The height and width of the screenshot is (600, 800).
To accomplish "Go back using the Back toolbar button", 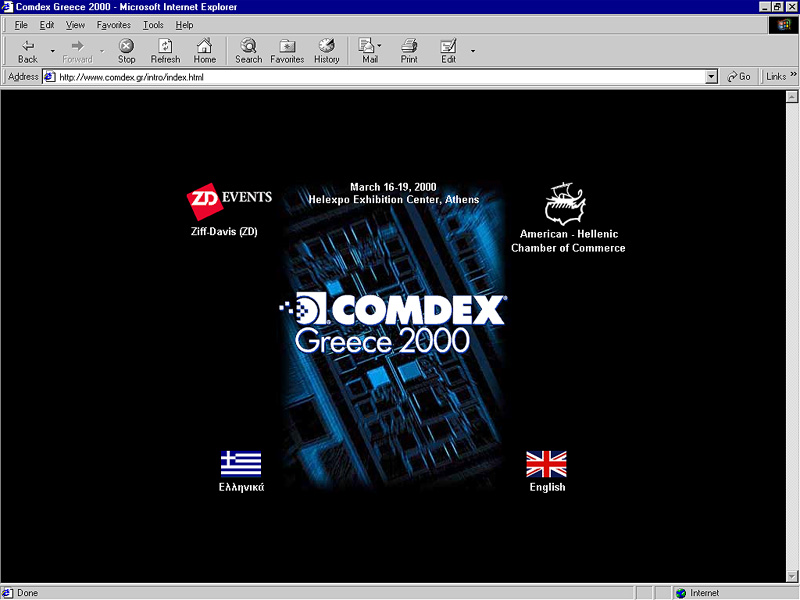I will click(28, 51).
